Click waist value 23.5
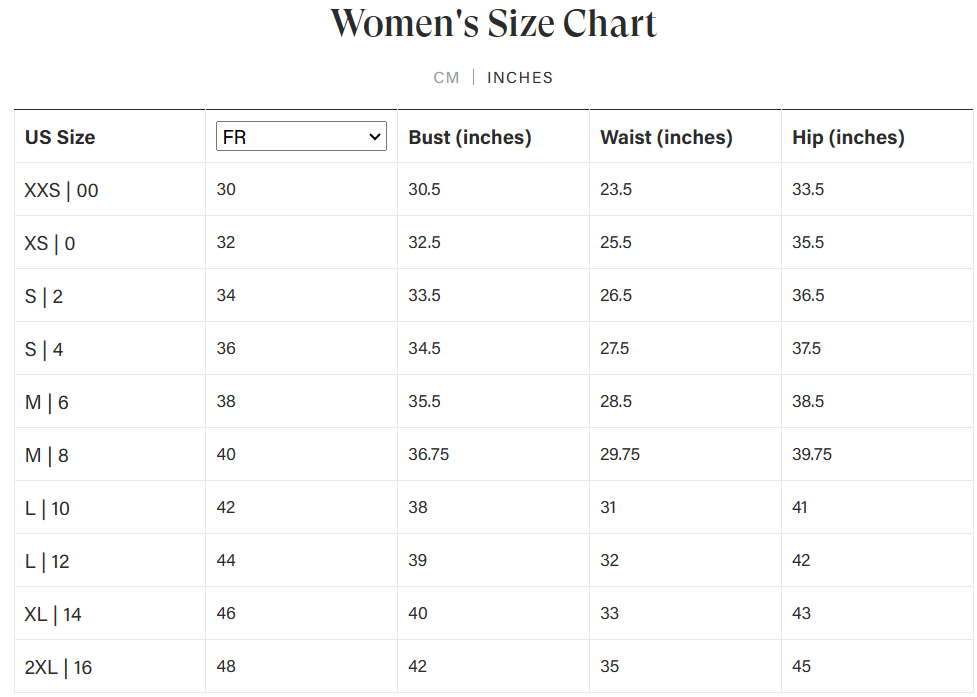Screen dimensions: 977x697 616,189
